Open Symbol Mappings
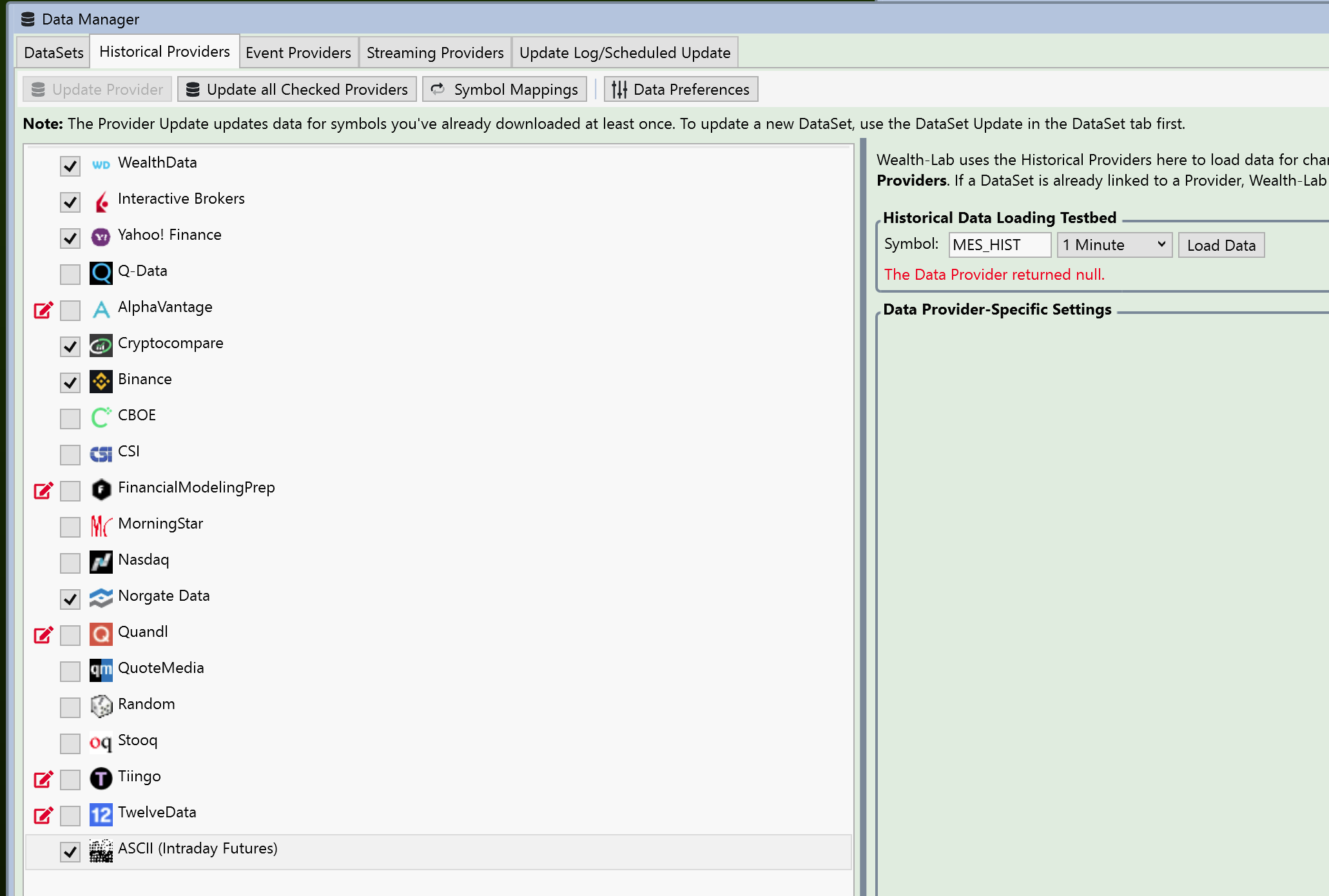Image resolution: width=1329 pixels, height=896 pixels. coord(505,89)
